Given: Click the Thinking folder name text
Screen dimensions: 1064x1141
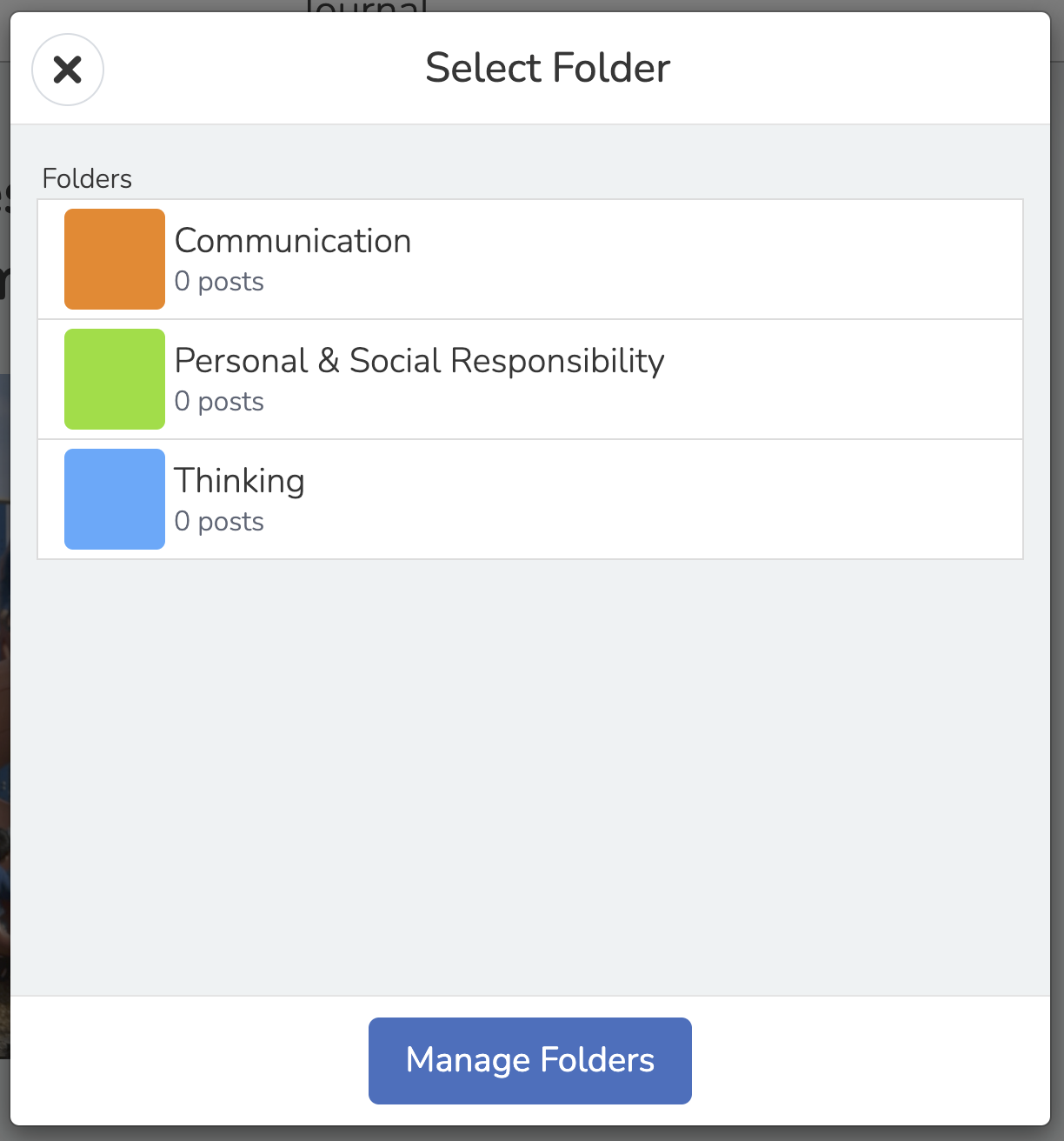Looking at the screenshot, I should 240,480.
